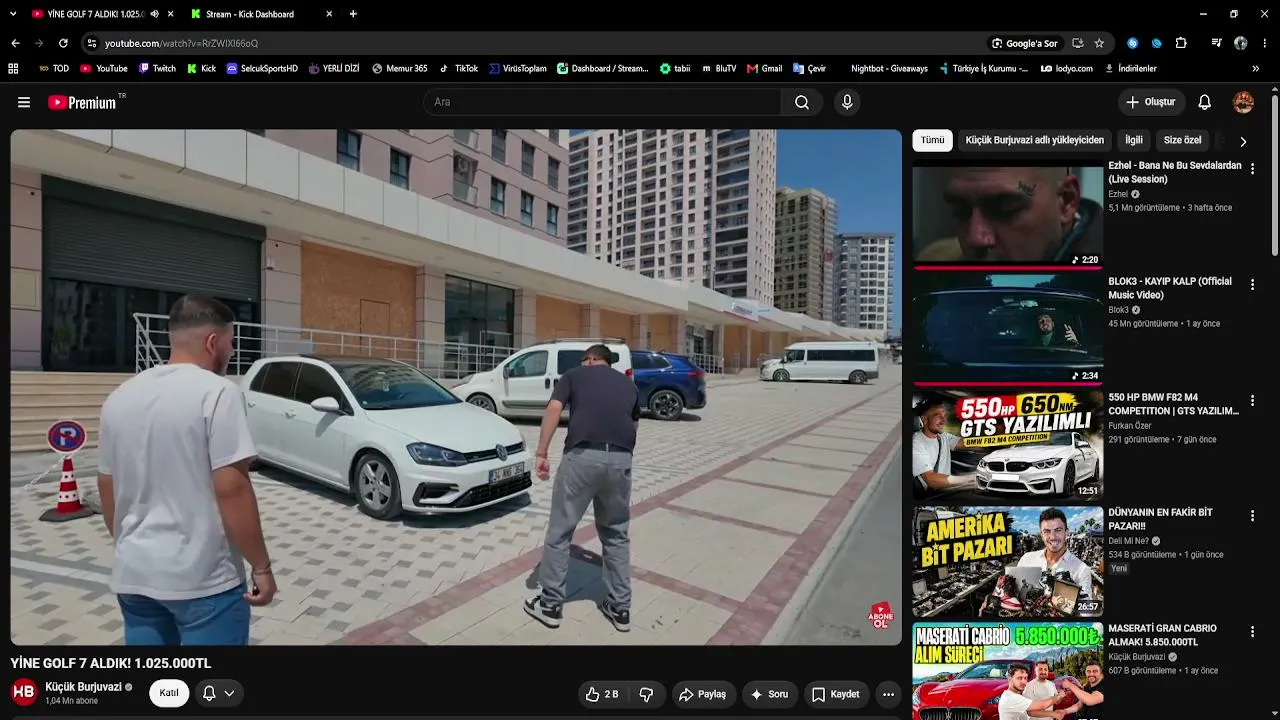Open options for BLOK3 Kayıp Kalp suggestion
The image size is (1280, 720).
pos(1252,285)
